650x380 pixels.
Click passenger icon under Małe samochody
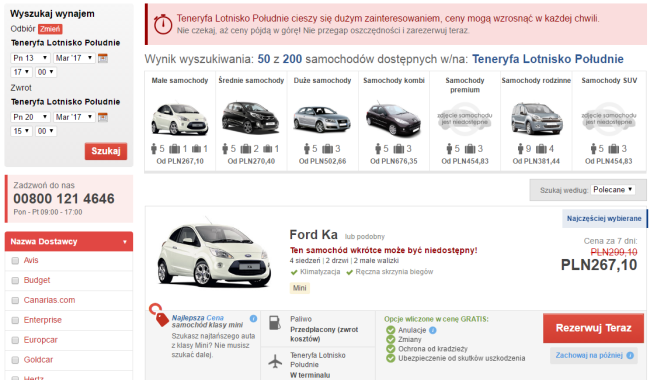(154, 148)
